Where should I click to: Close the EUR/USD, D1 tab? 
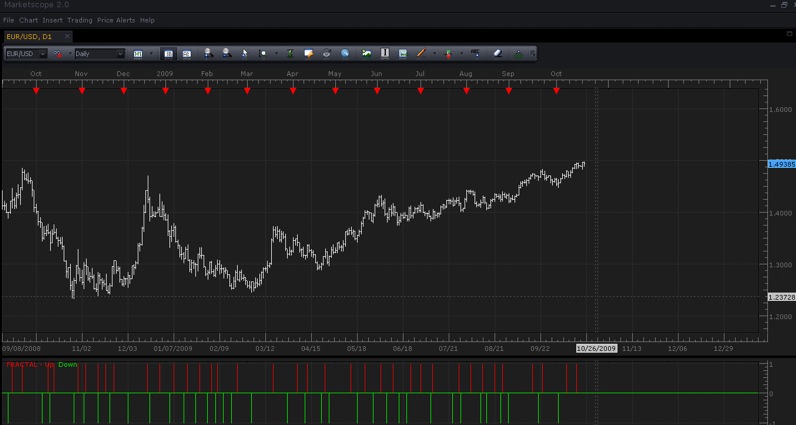(68, 37)
